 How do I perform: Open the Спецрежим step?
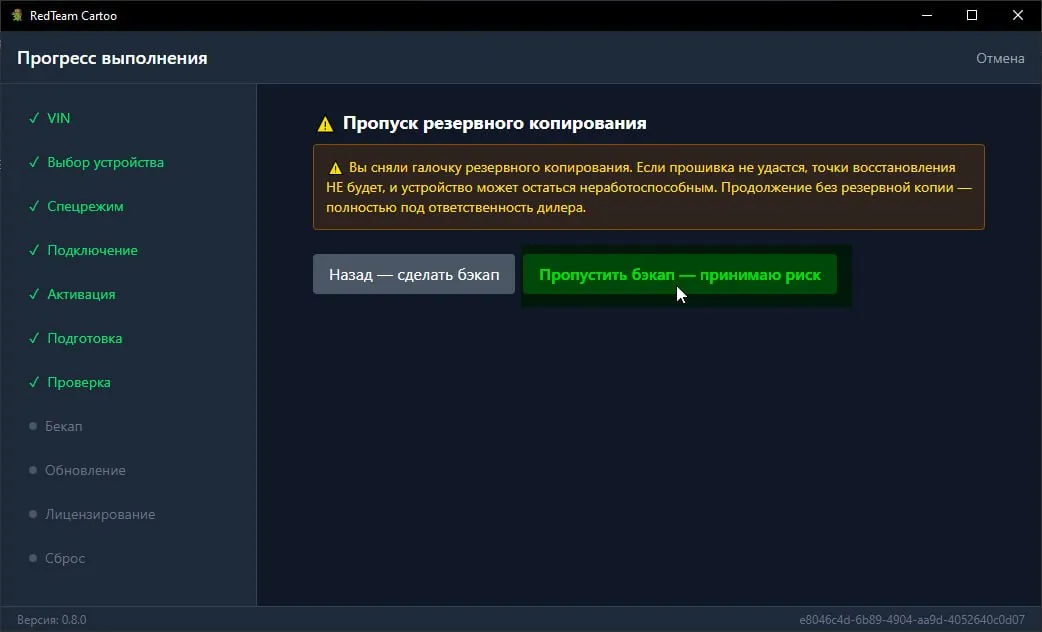click(x=85, y=206)
